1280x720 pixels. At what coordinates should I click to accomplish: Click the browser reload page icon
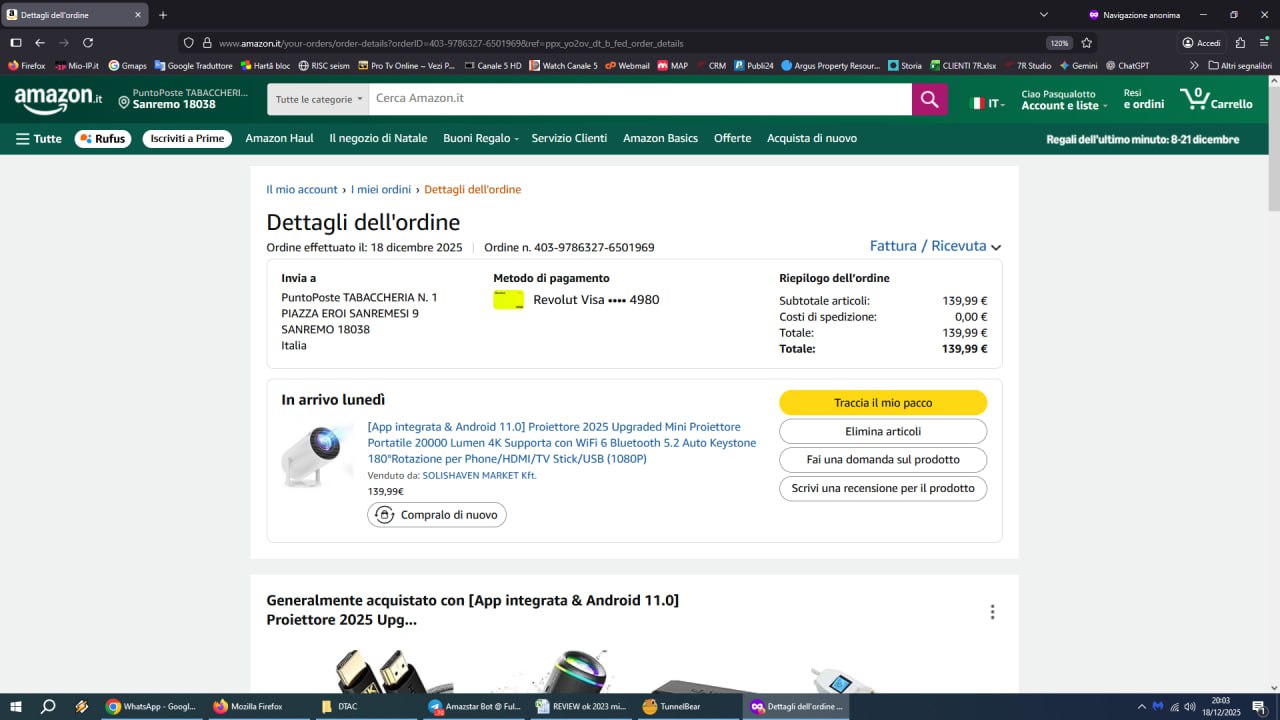click(x=88, y=43)
